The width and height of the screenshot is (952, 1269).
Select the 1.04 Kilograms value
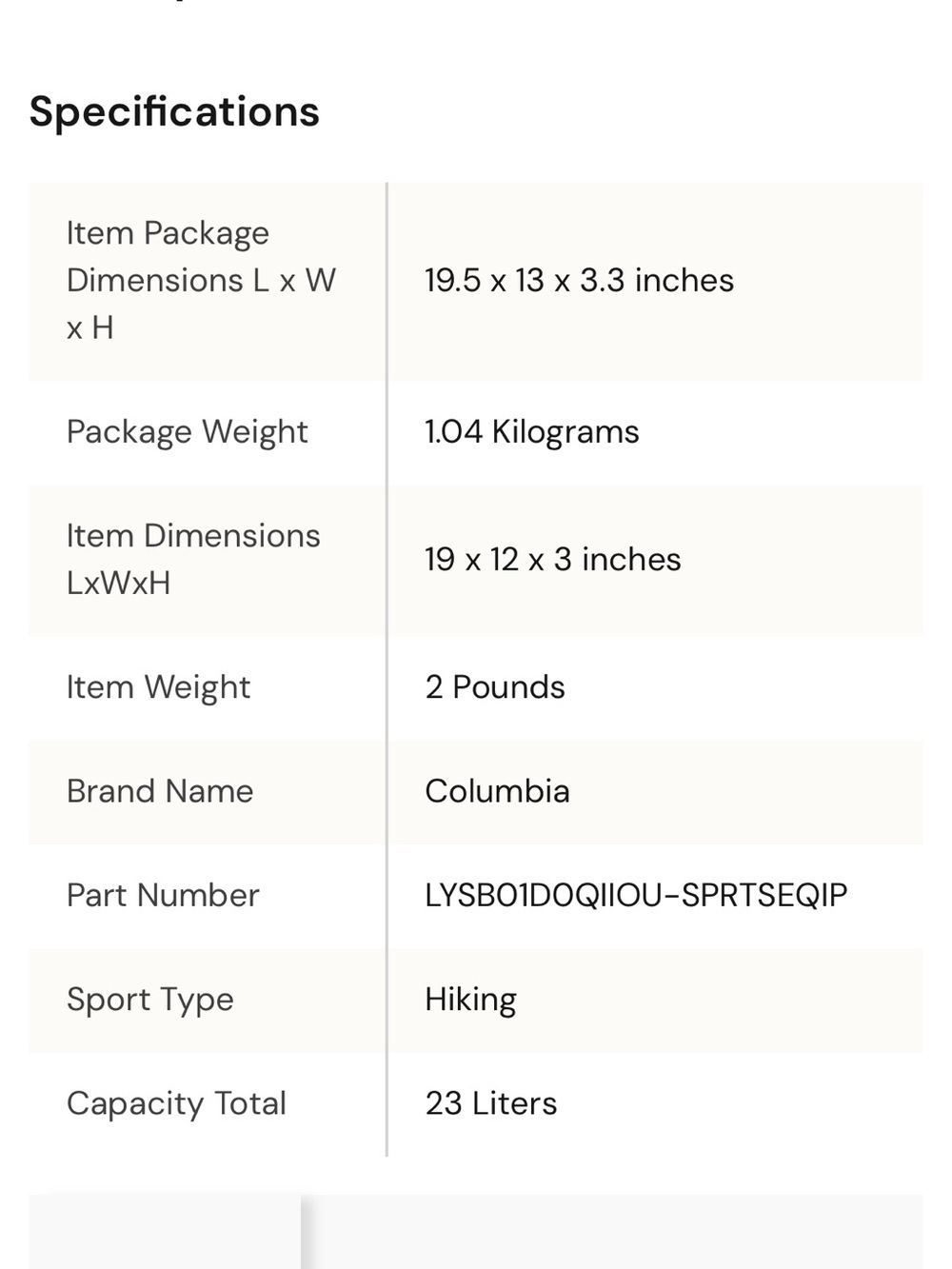531,432
